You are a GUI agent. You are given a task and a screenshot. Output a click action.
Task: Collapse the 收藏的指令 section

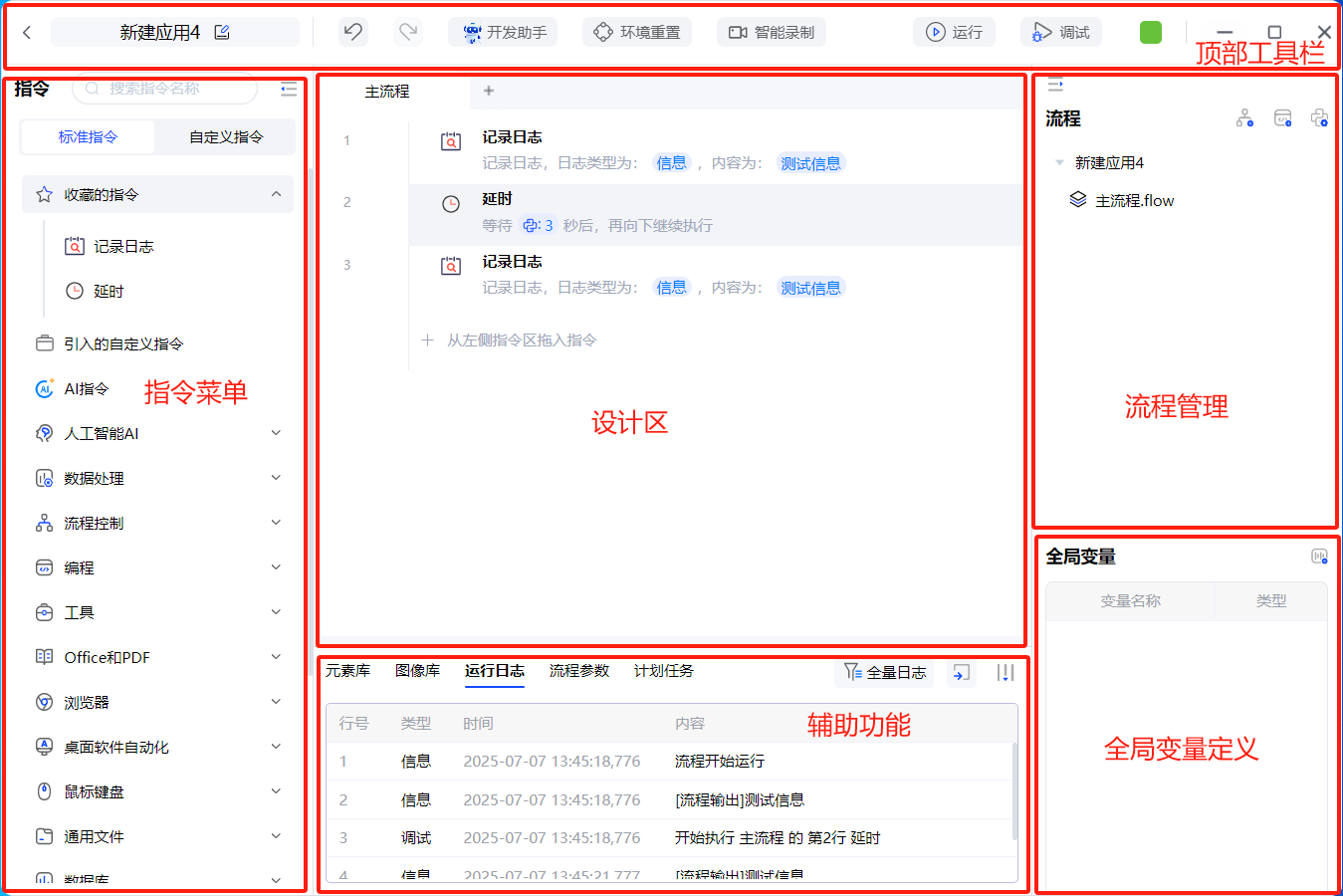click(276, 194)
